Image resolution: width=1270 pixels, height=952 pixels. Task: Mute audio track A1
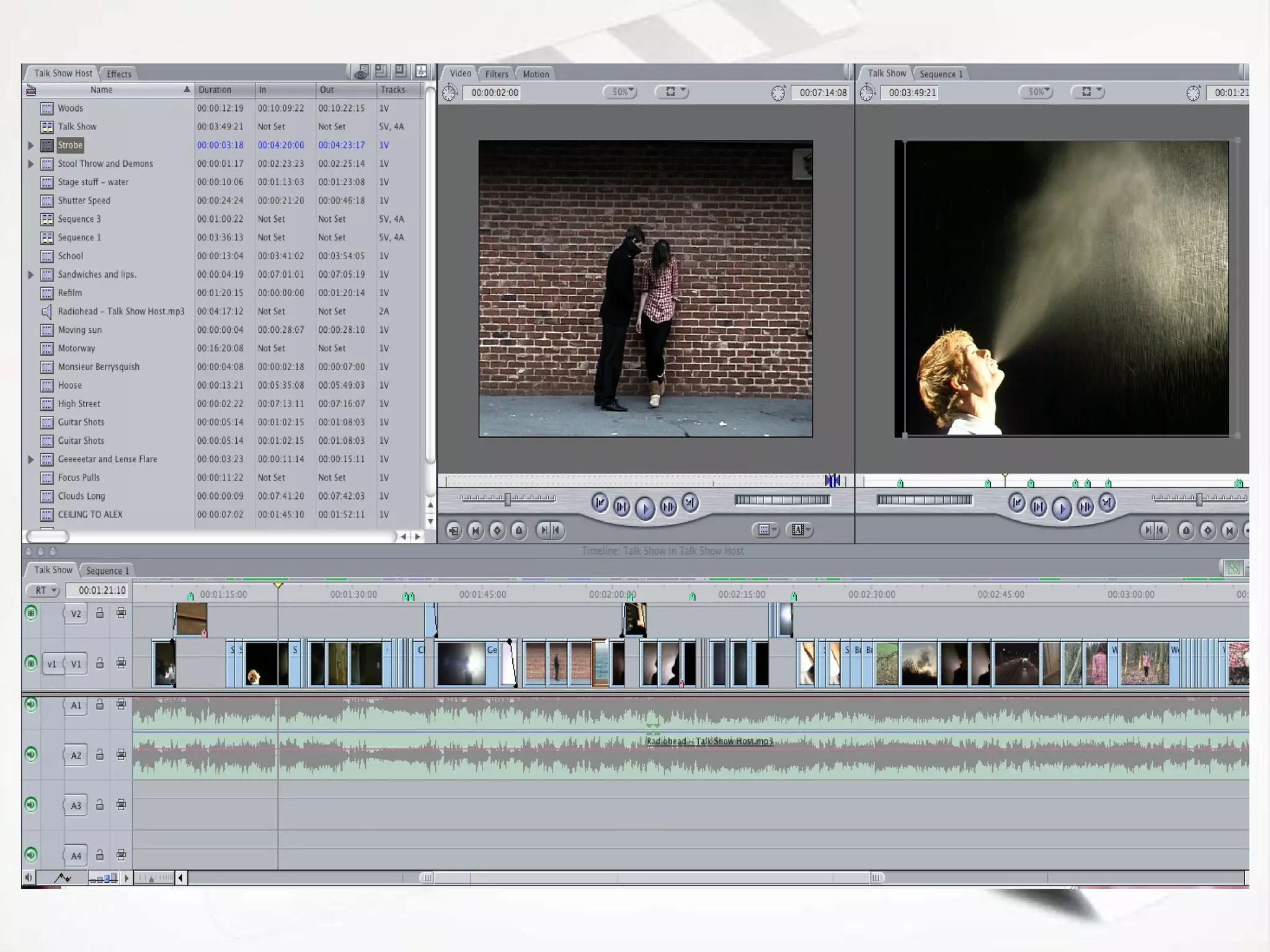pos(31,705)
